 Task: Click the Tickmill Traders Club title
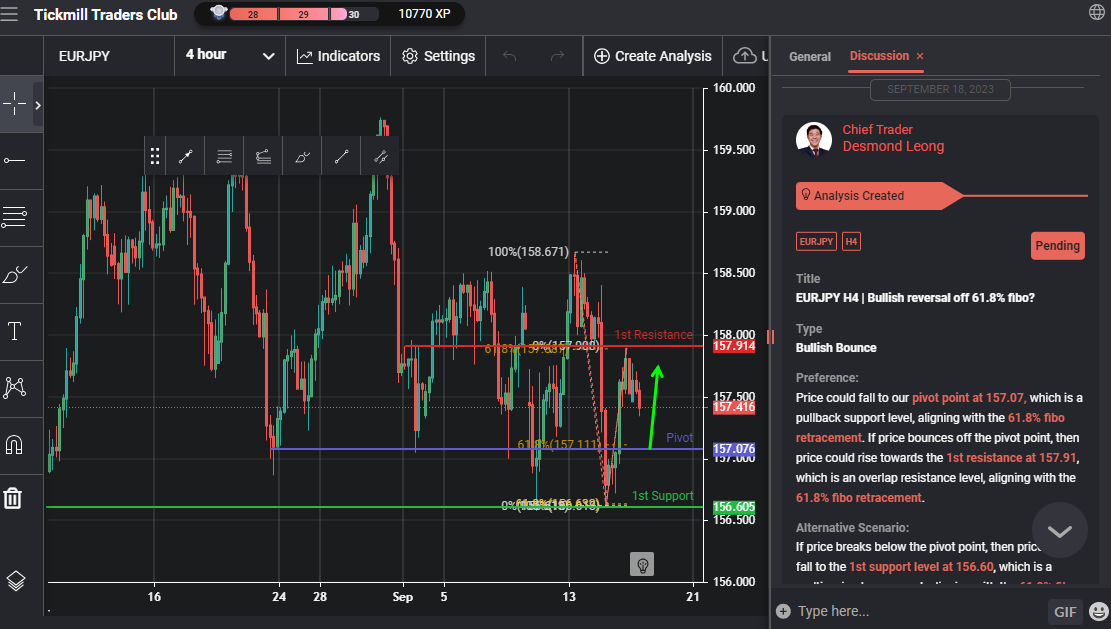click(106, 14)
